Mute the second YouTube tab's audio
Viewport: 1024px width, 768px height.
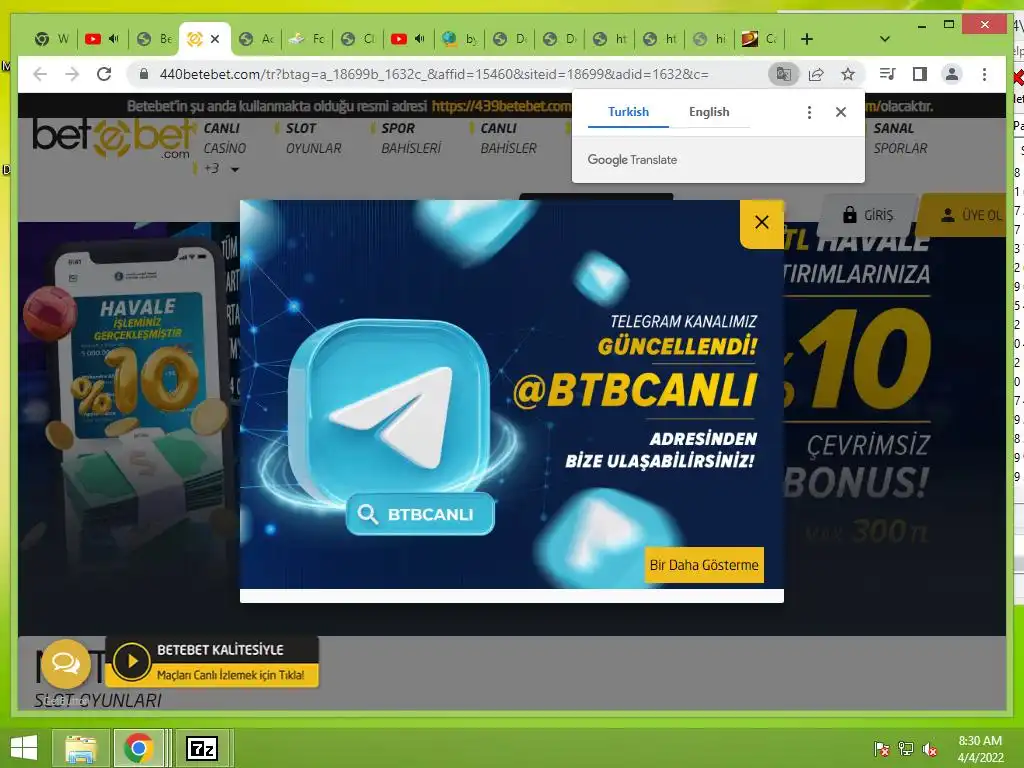pyautogui.click(x=420, y=39)
